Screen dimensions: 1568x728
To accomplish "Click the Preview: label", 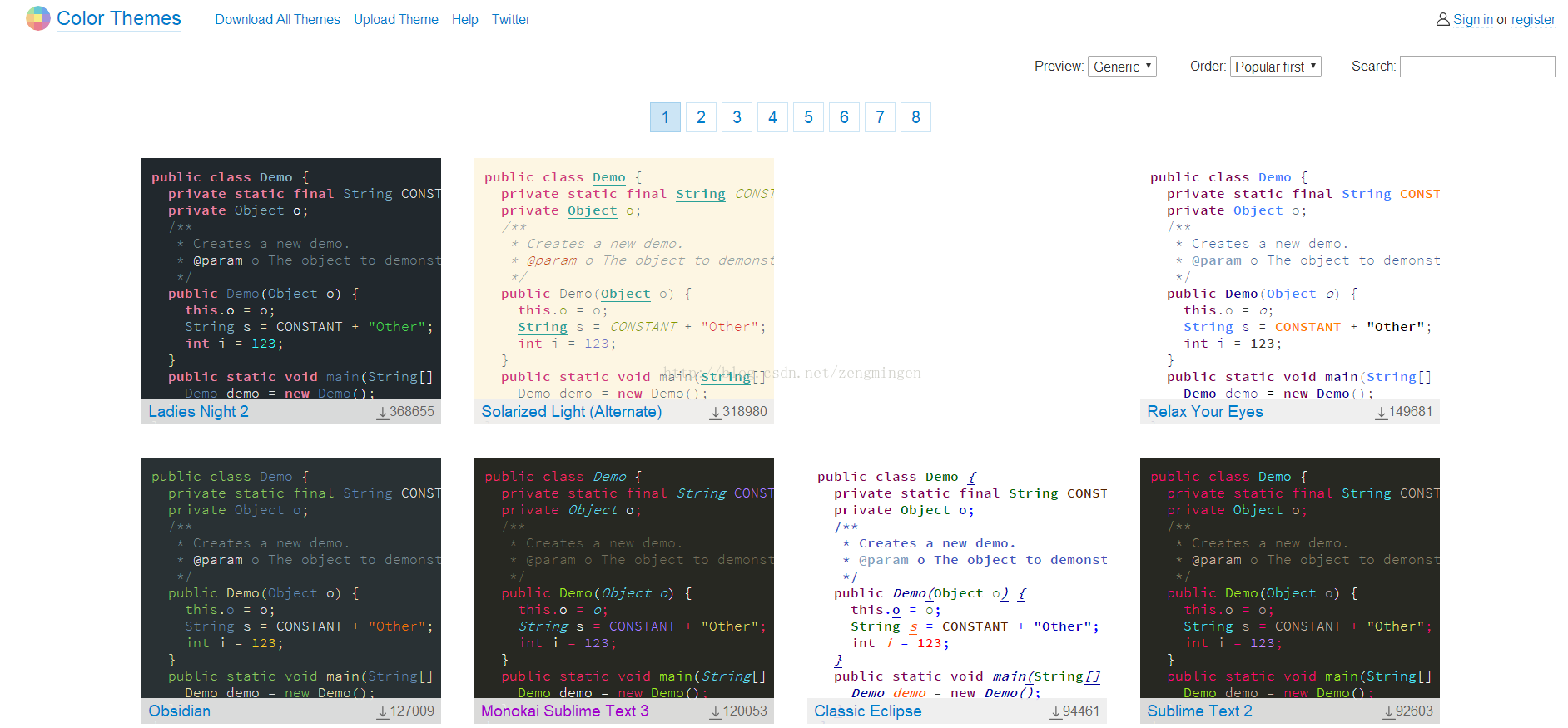I will [1059, 67].
